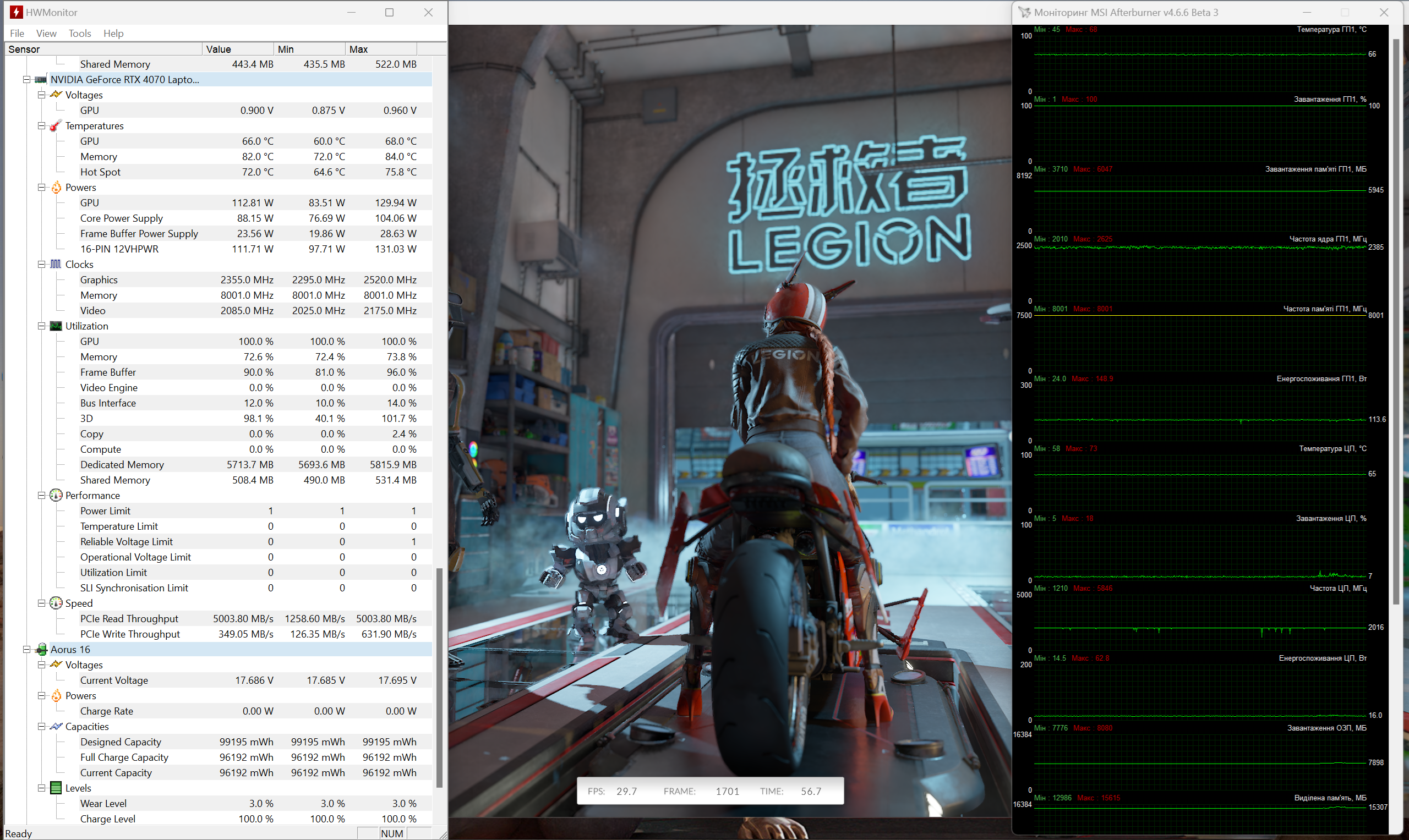Click the Max column header
The height and width of the screenshot is (840, 1409).
coord(380,50)
